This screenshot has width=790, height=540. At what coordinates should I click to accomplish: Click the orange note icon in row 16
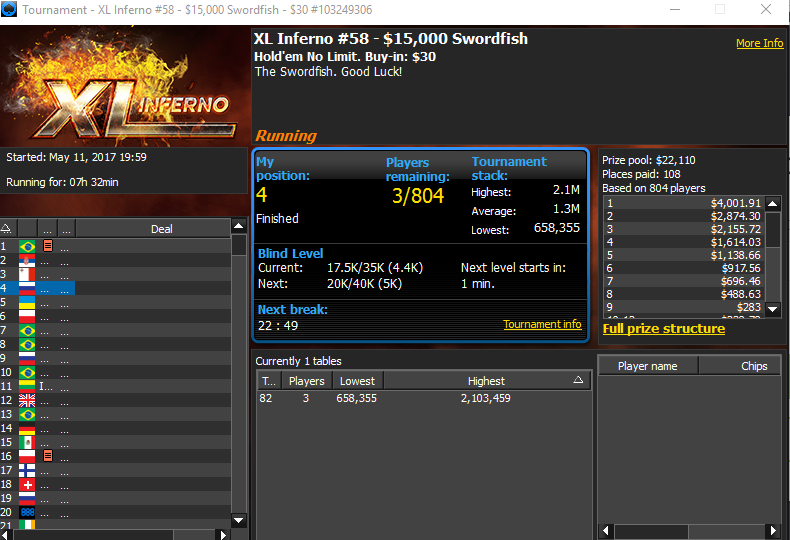pos(48,456)
